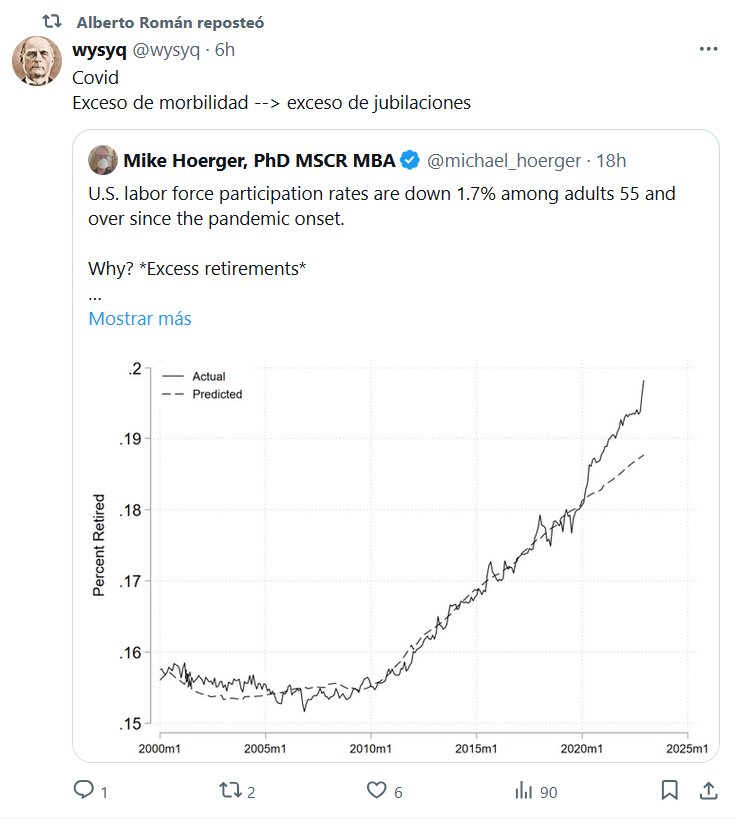The height and width of the screenshot is (824, 736).
Task: Click Alberto Román reposteó label
Action: click(171, 22)
